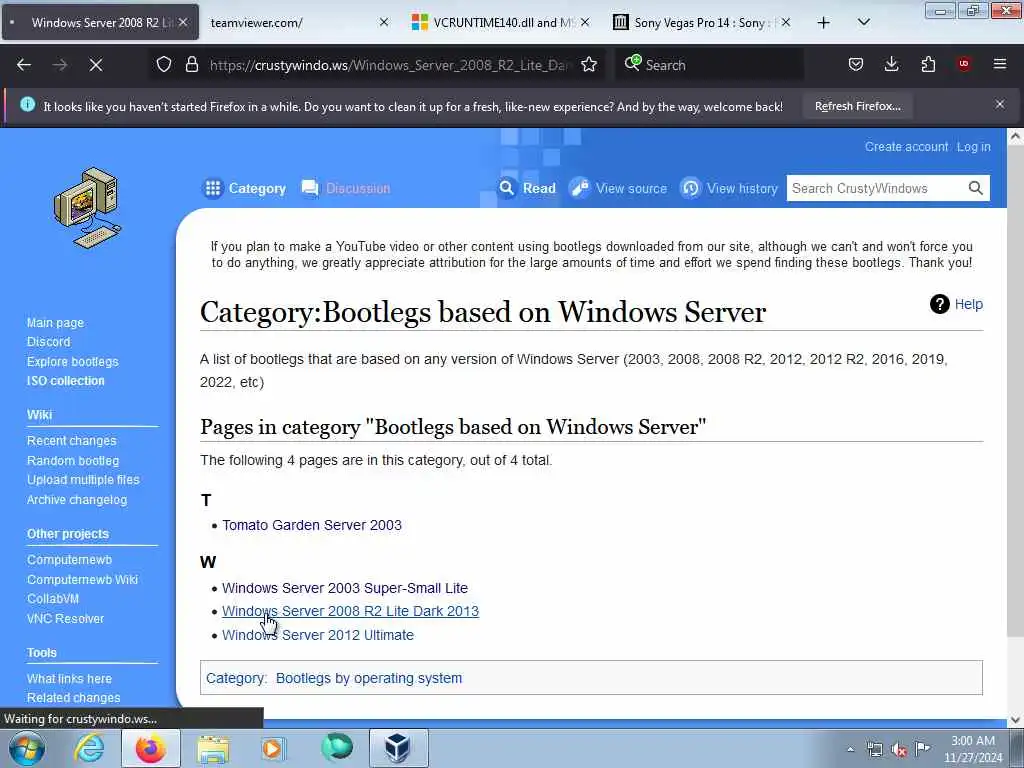Close the Windows Server 2008 R2 tab
Image resolution: width=1024 pixels, height=768 pixels.
click(x=183, y=23)
